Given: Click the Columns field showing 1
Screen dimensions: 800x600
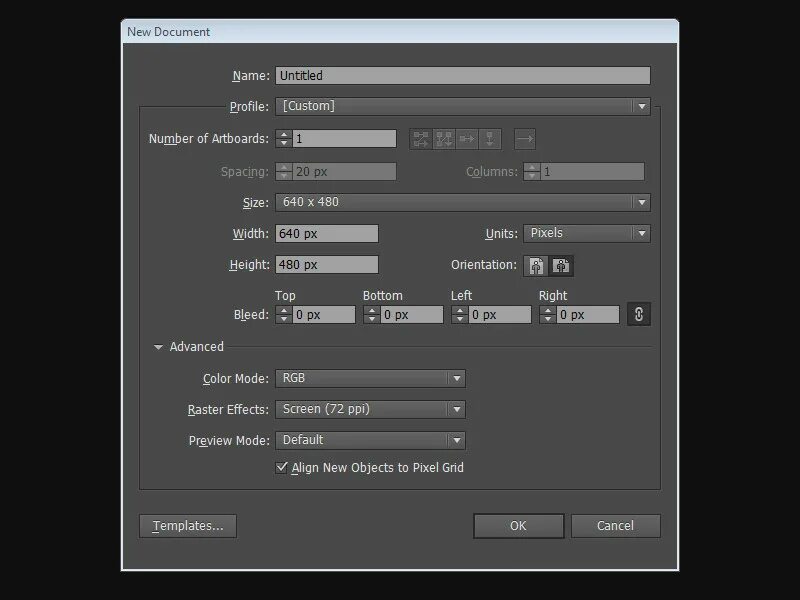Looking at the screenshot, I should click(x=592, y=171).
